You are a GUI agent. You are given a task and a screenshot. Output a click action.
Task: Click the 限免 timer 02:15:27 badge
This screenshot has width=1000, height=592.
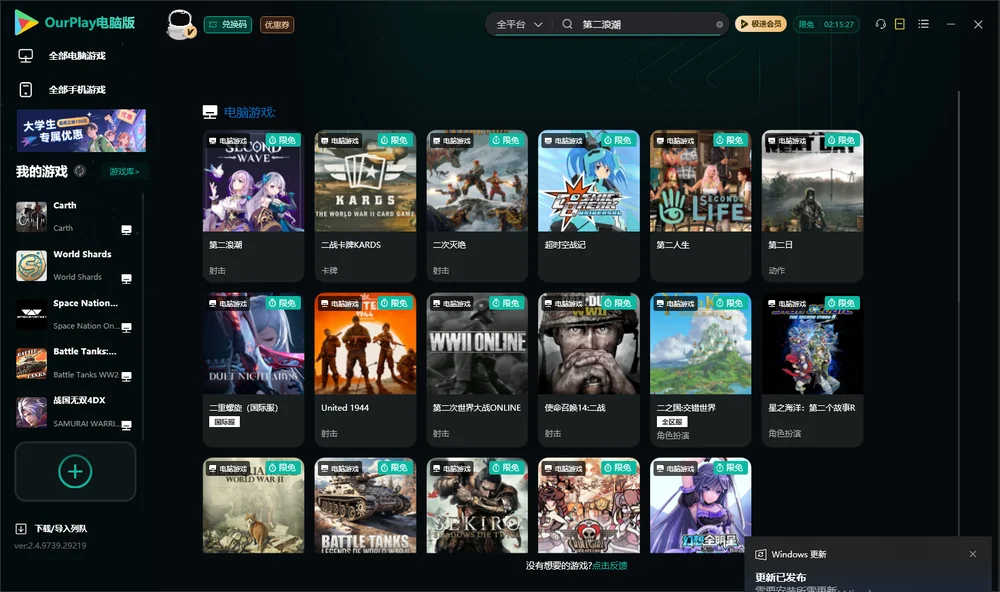(826, 24)
